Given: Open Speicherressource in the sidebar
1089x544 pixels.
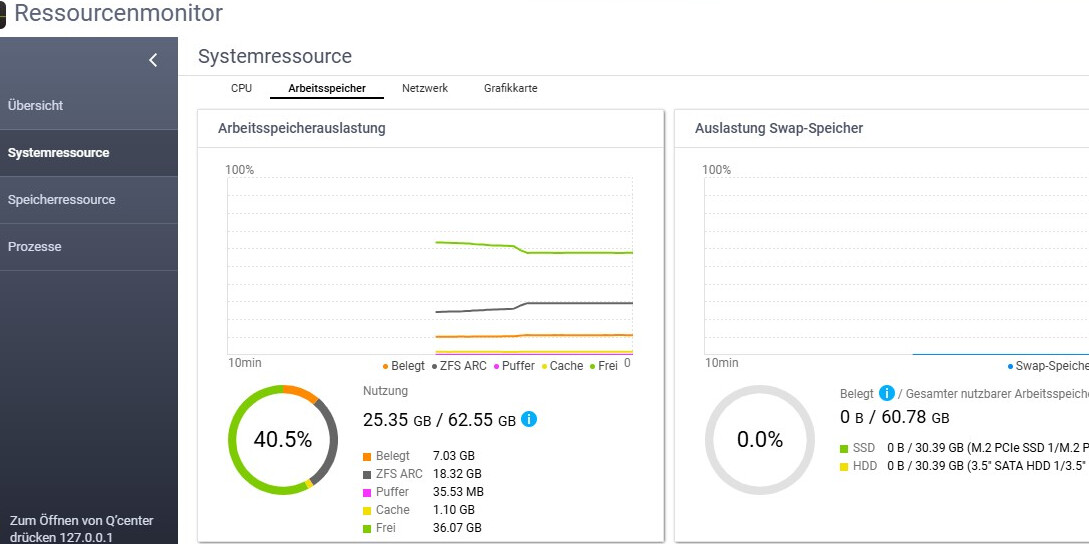Looking at the screenshot, I should pos(62,199).
